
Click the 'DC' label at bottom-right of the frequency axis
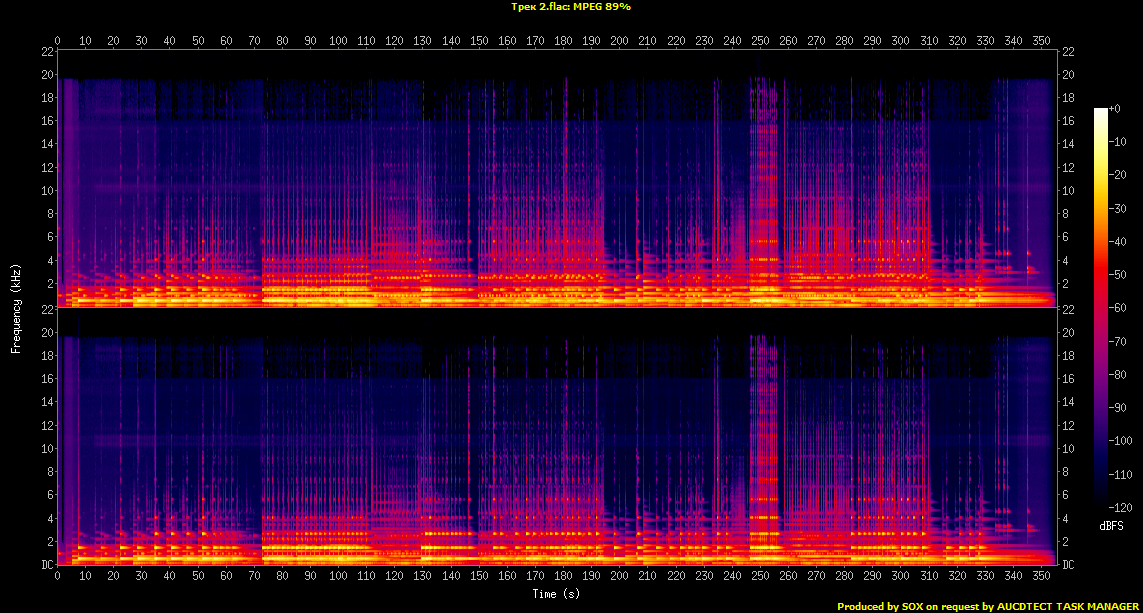[1067, 565]
